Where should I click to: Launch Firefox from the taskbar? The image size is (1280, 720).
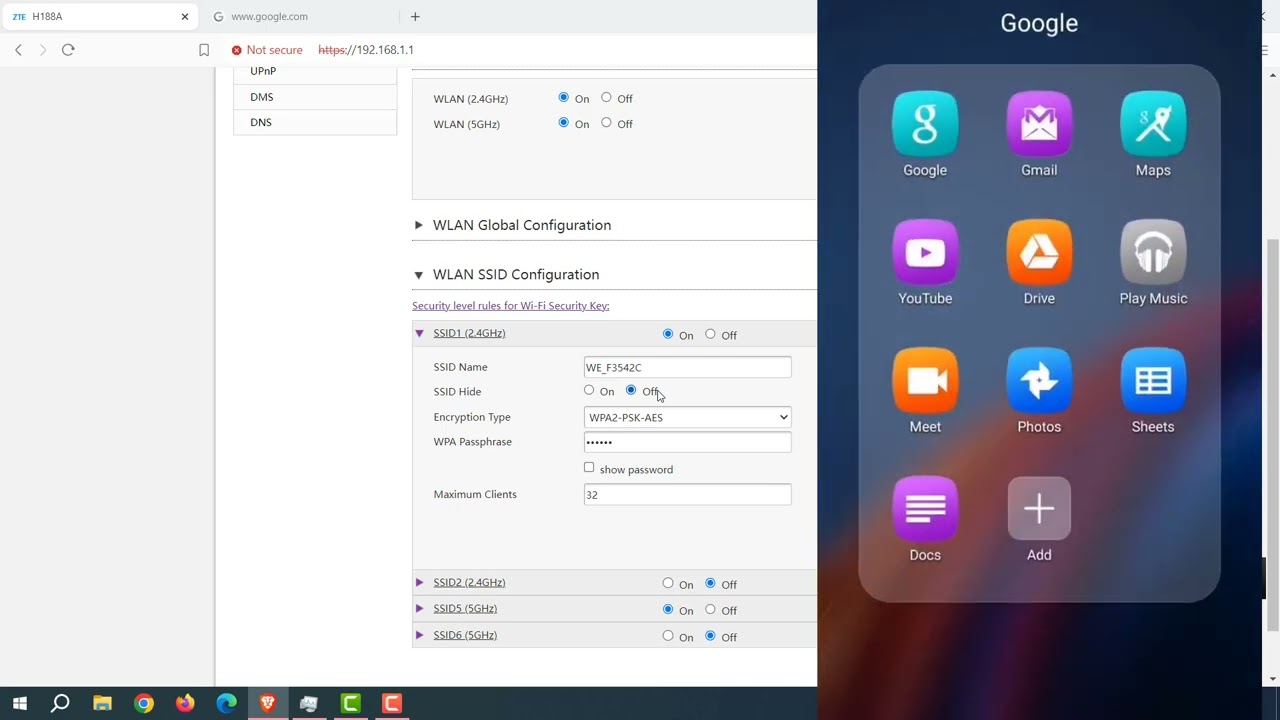pos(185,704)
